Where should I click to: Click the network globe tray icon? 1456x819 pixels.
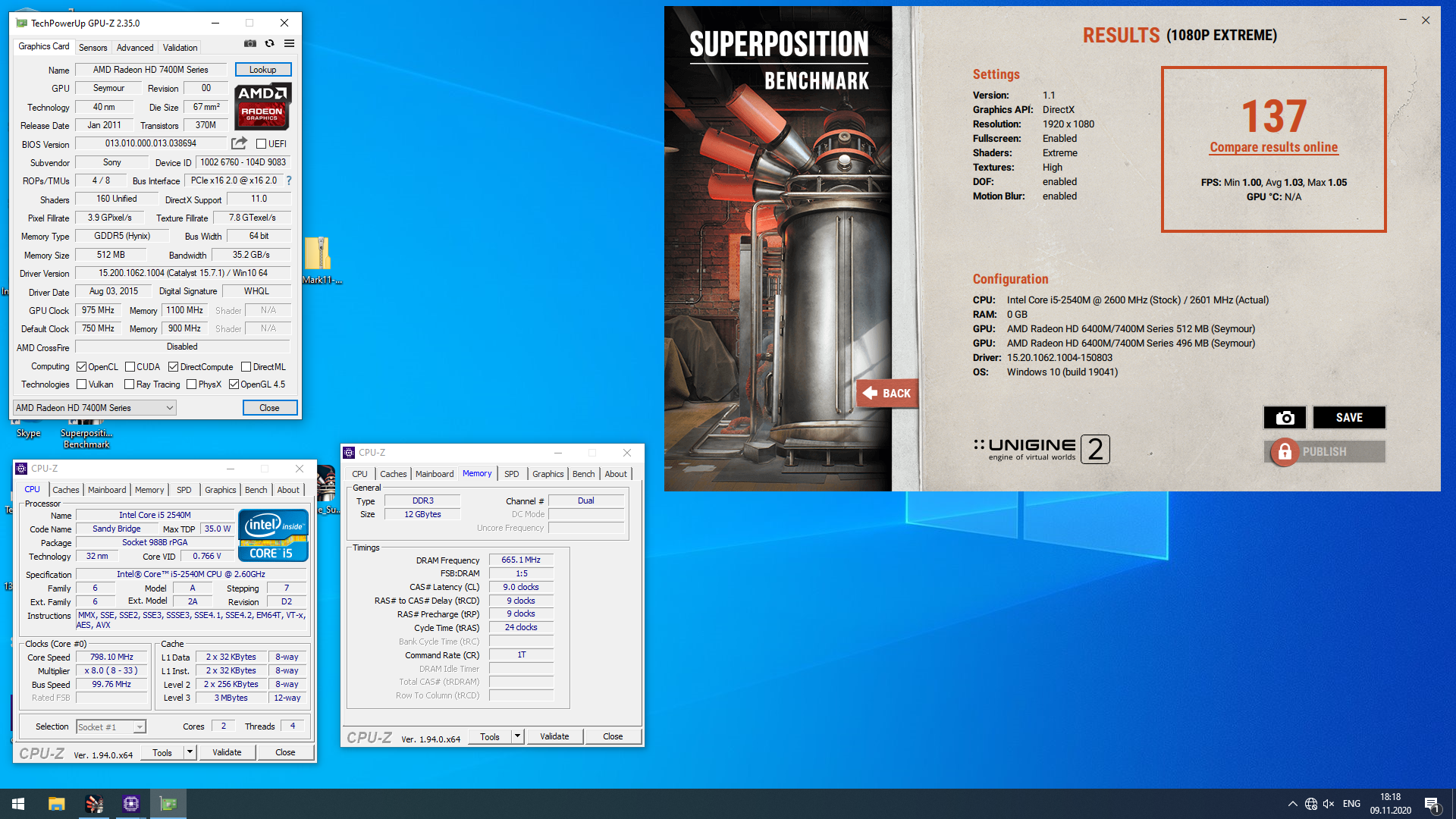(x=1311, y=804)
